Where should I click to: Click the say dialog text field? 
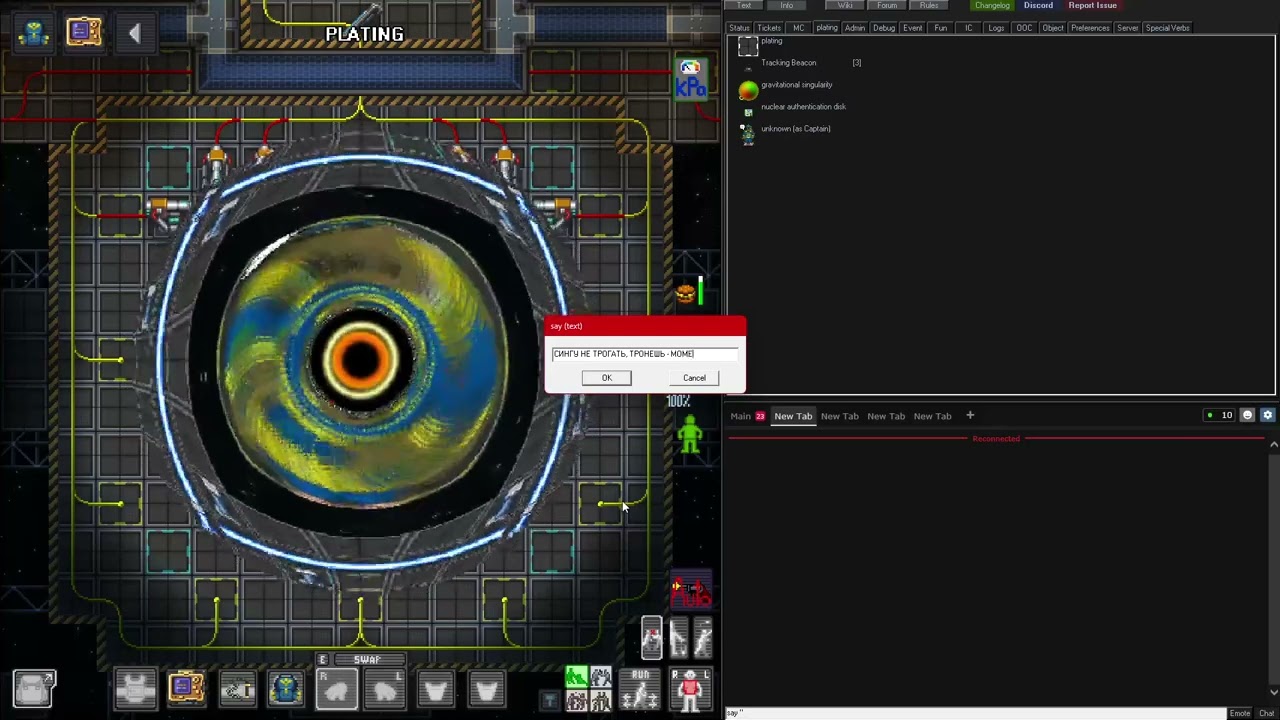click(645, 354)
